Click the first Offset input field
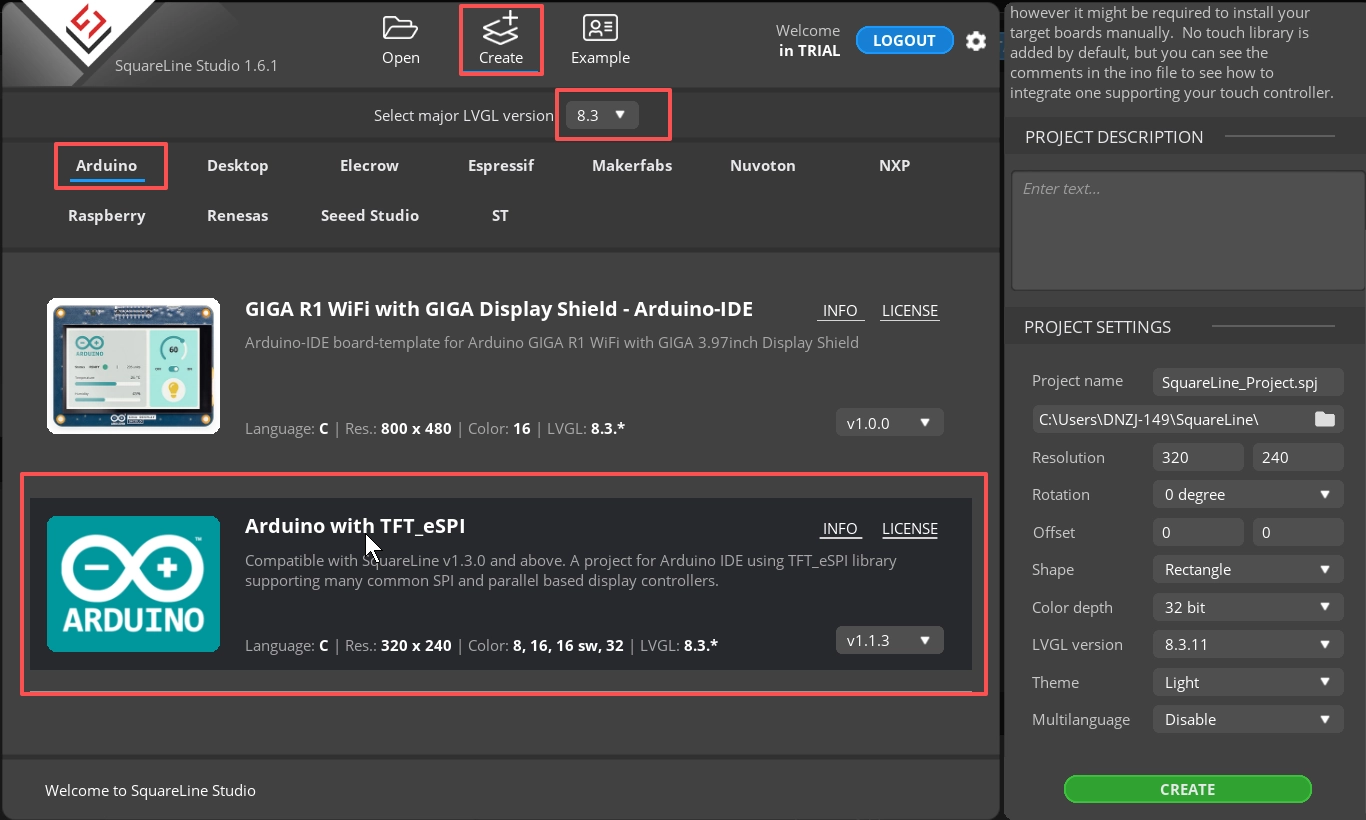Viewport: 1366px width, 820px height. [x=1198, y=532]
